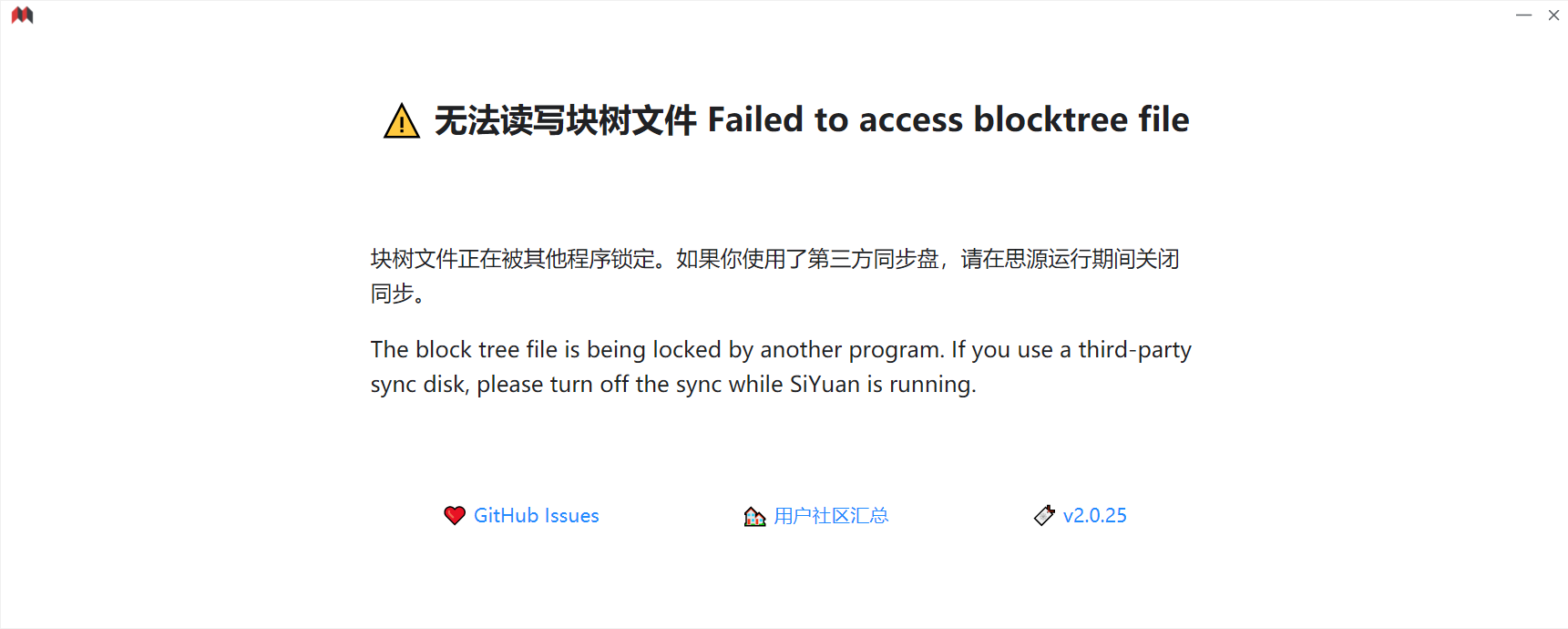Click the word "SiYuan" in the English message

[825, 385]
